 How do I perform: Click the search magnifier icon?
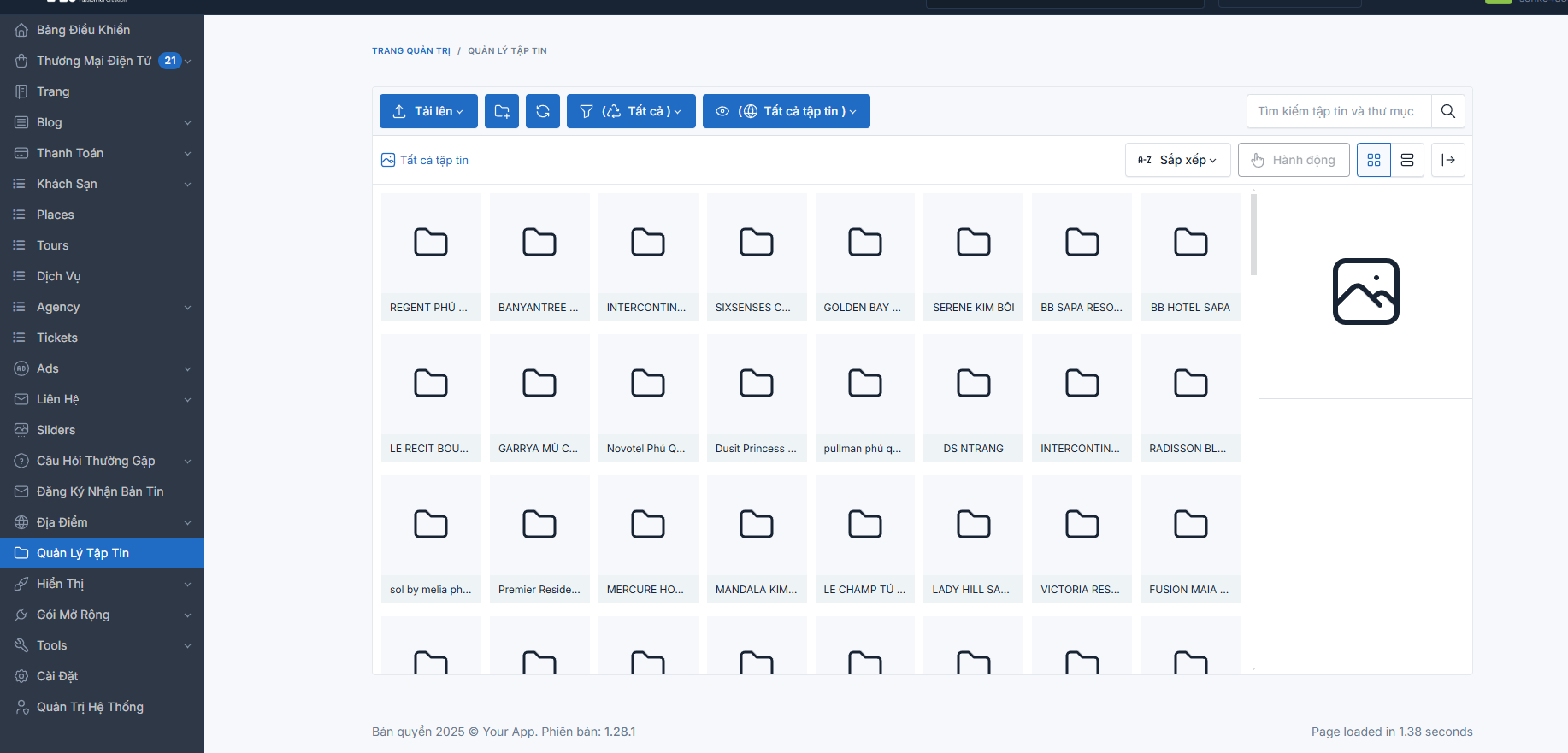point(1447,111)
